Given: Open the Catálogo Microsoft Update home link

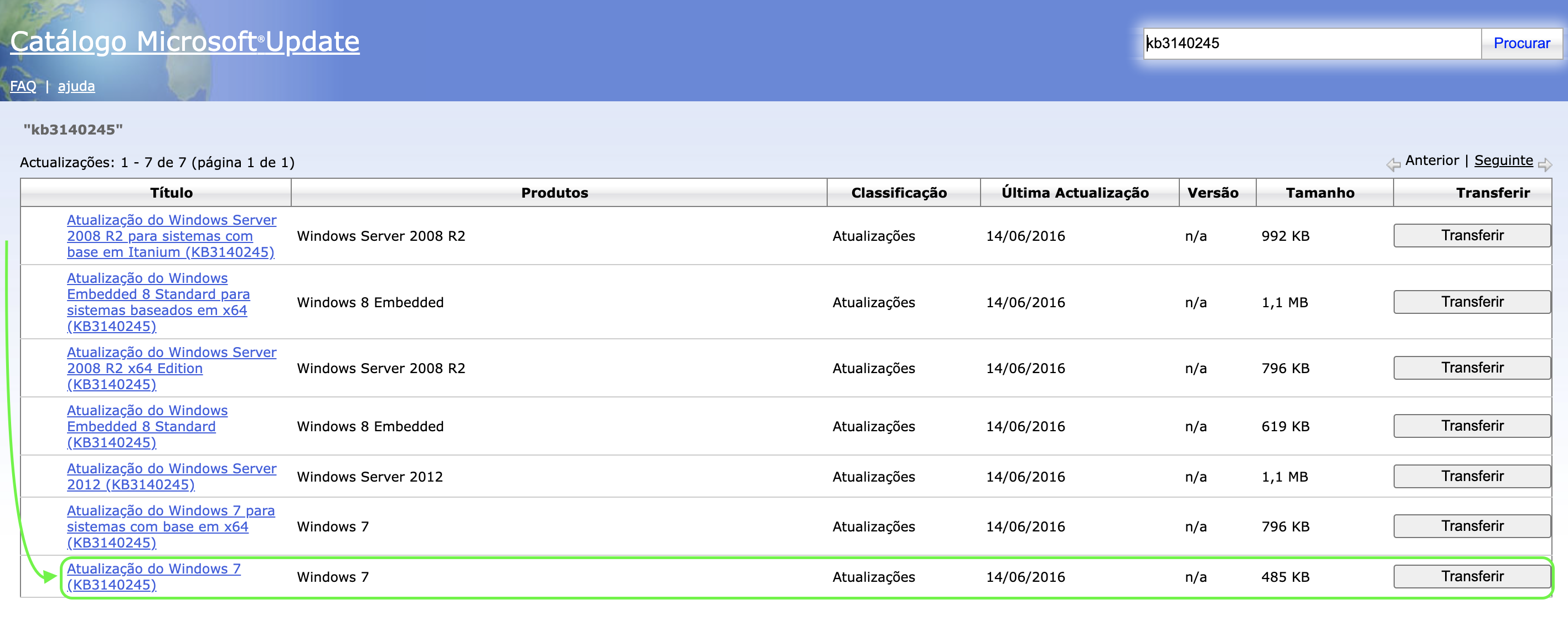Looking at the screenshot, I should pyautogui.click(x=184, y=42).
